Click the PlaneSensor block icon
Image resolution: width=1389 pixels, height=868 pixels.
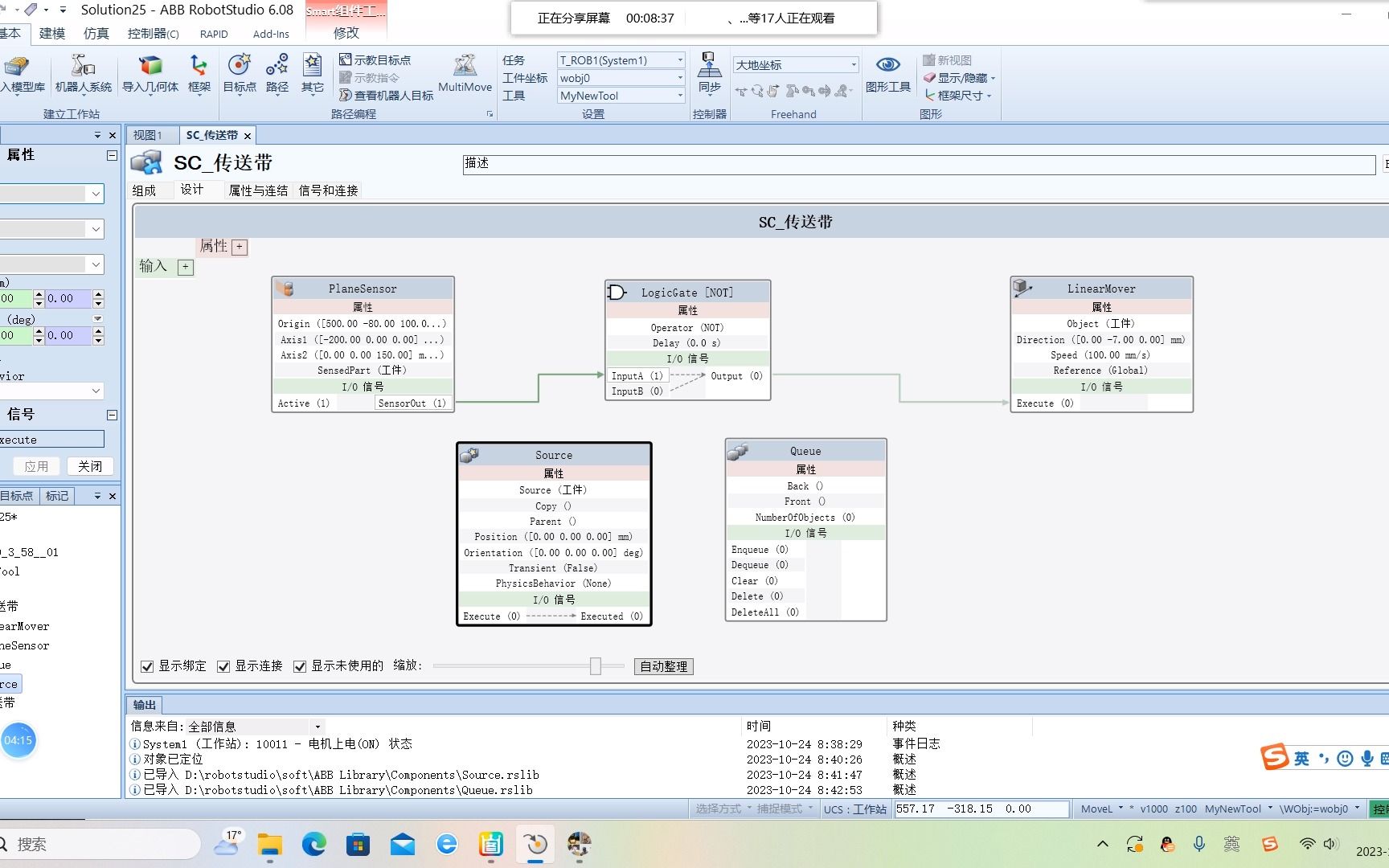(x=285, y=288)
